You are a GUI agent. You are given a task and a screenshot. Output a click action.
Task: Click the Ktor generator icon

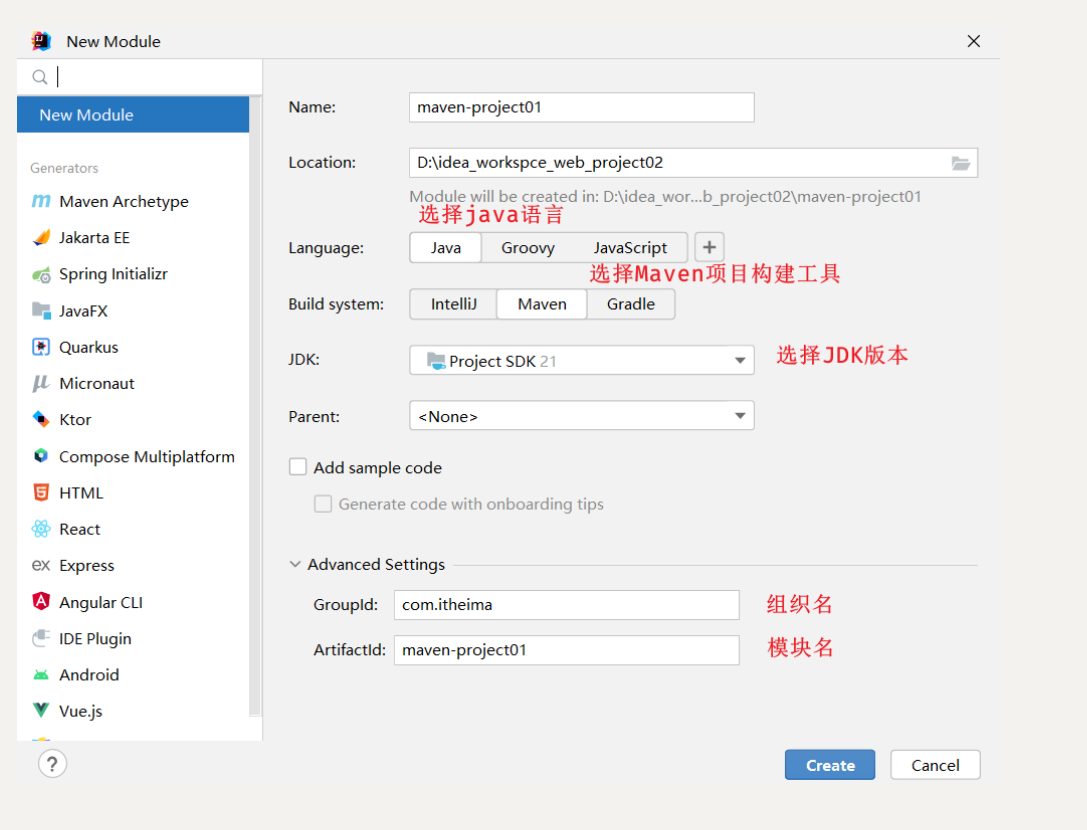click(41, 420)
